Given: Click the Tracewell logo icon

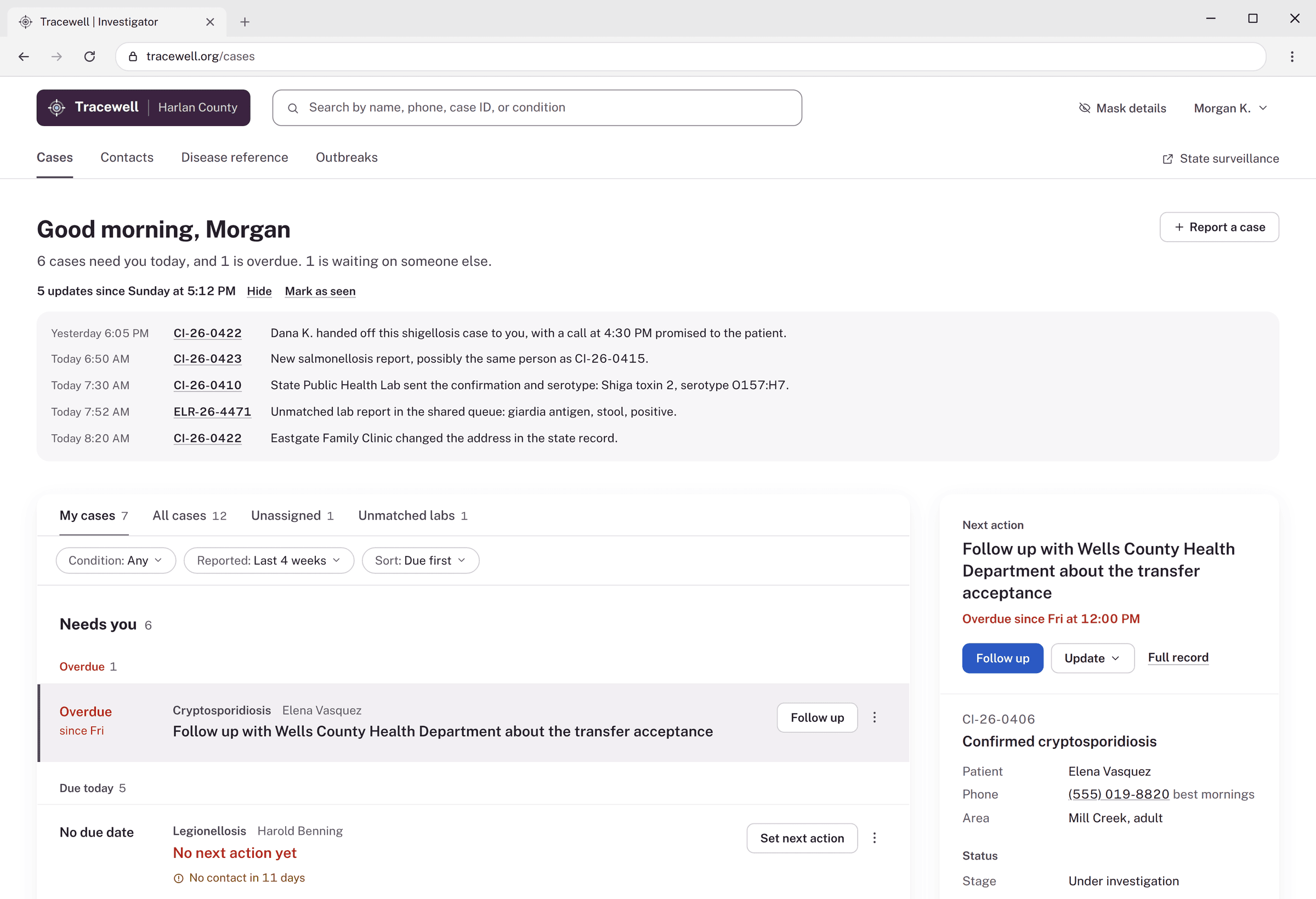Looking at the screenshot, I should [56, 107].
